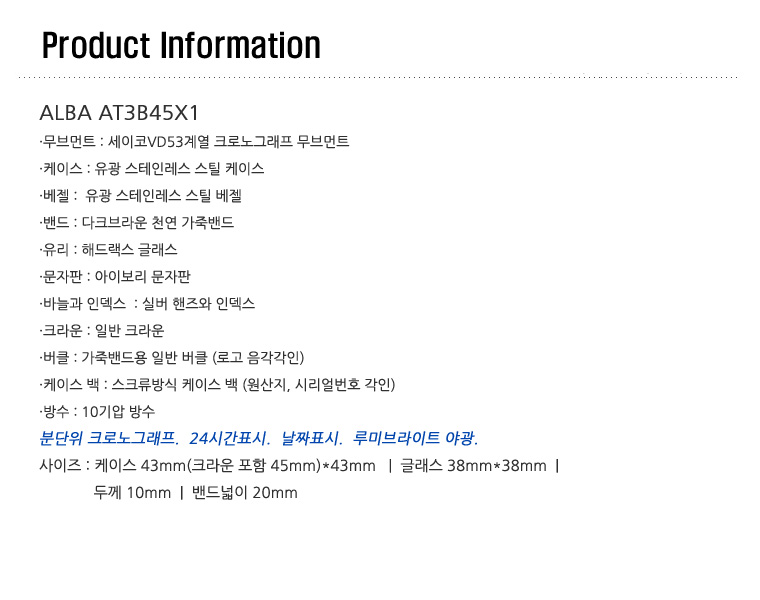The width and height of the screenshot is (760, 600).
Task: Click the 크라운 crown specification line
Action: (x=102, y=331)
